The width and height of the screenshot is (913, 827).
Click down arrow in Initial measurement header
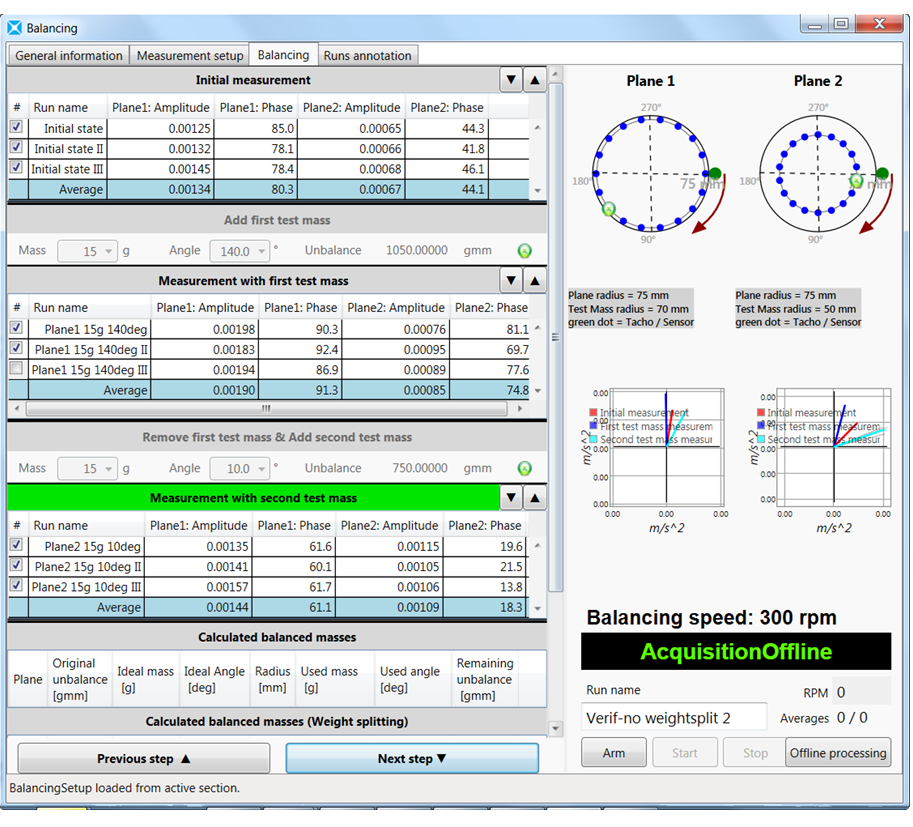(x=511, y=80)
